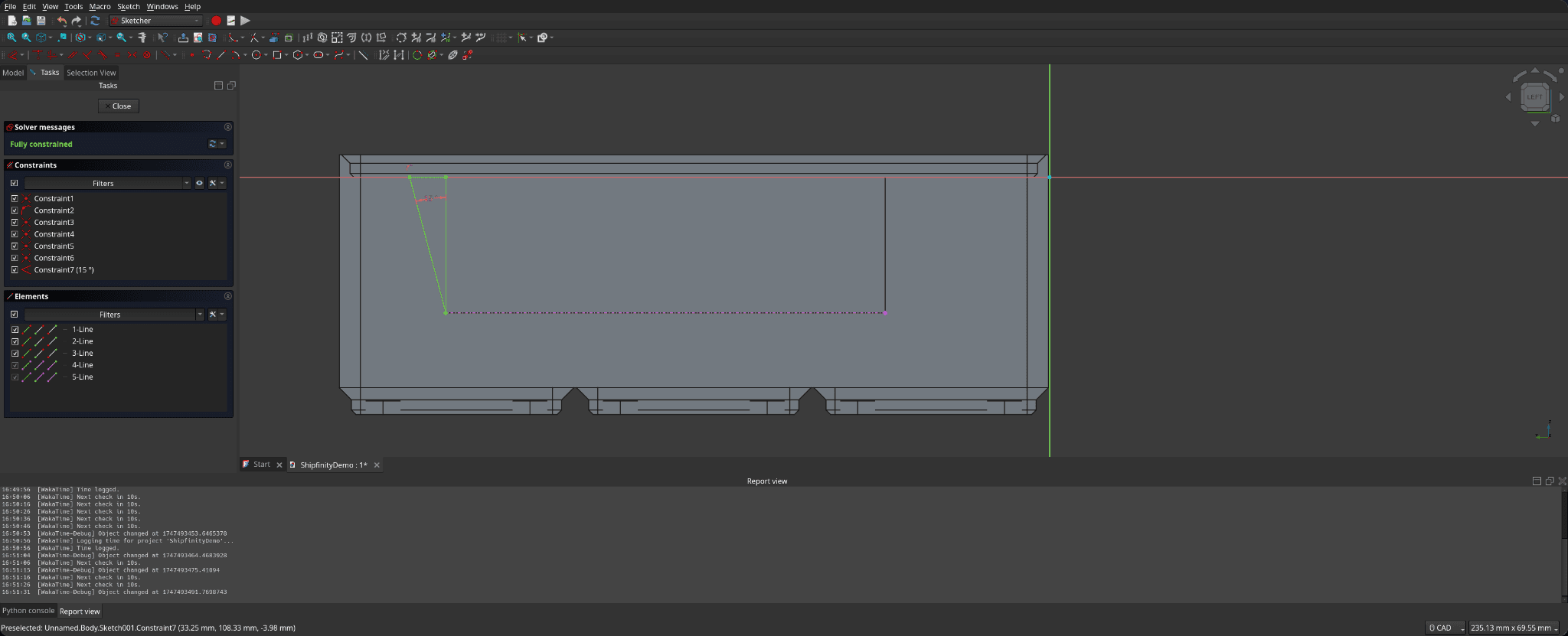Click the Report view vertical scrollbar
This screenshot has height=636, width=1568.
(1564, 543)
